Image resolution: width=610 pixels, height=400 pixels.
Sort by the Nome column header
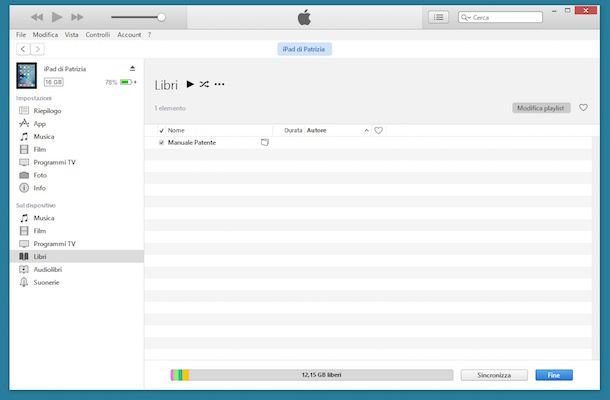pyautogui.click(x=176, y=130)
